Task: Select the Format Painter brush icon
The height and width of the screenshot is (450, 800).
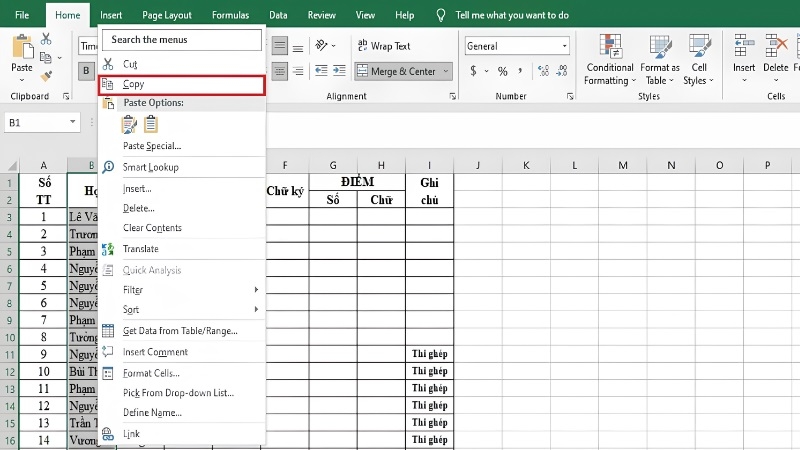Action: [x=46, y=77]
